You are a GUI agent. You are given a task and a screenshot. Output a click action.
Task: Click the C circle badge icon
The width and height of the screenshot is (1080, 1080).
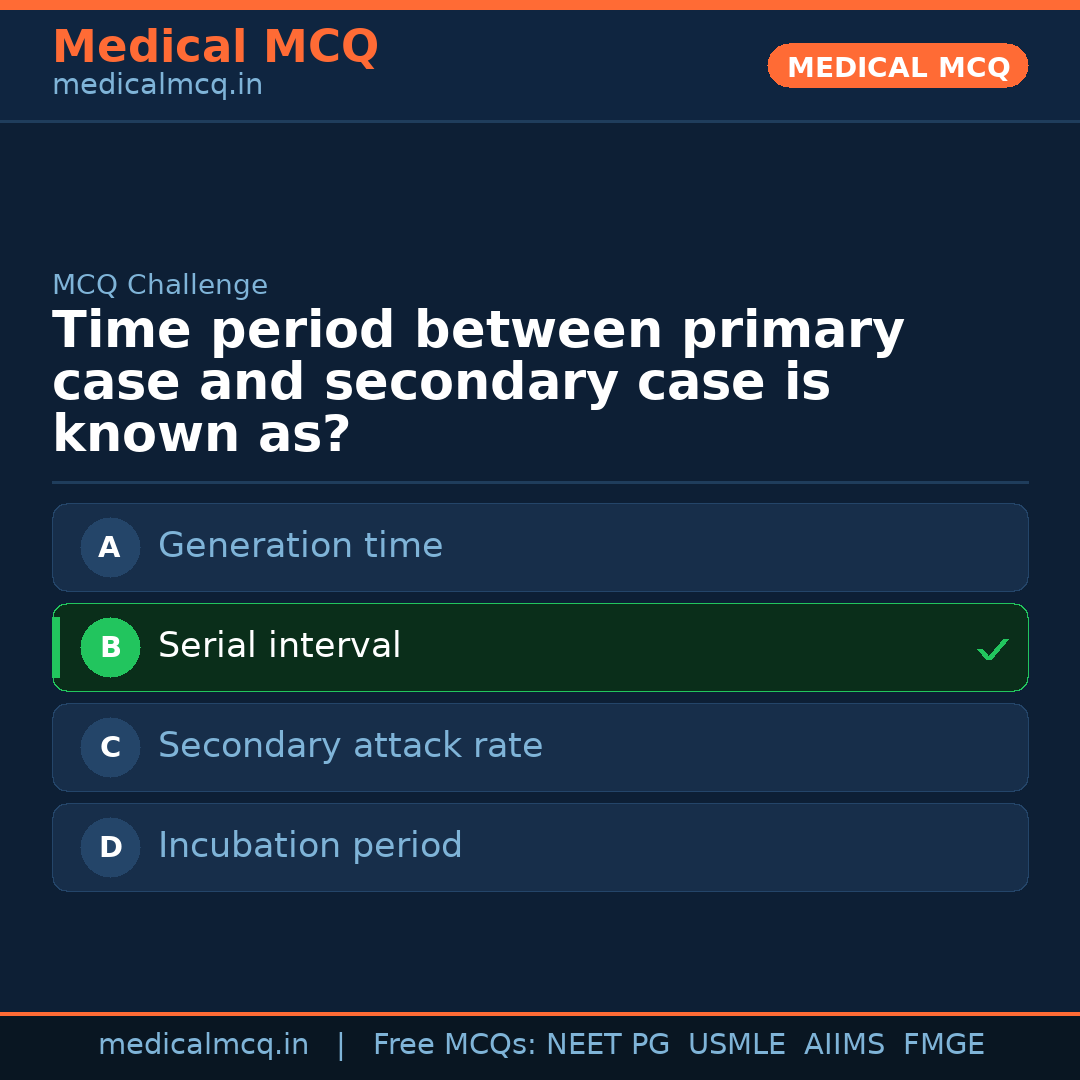click(x=110, y=747)
